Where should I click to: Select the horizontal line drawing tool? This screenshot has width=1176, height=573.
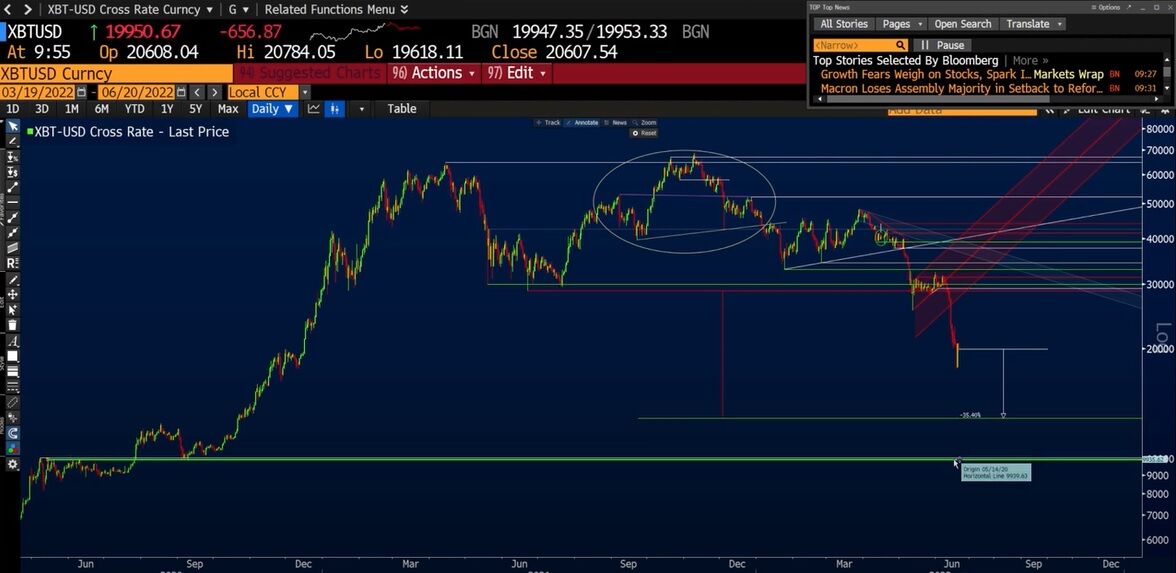coord(13,202)
